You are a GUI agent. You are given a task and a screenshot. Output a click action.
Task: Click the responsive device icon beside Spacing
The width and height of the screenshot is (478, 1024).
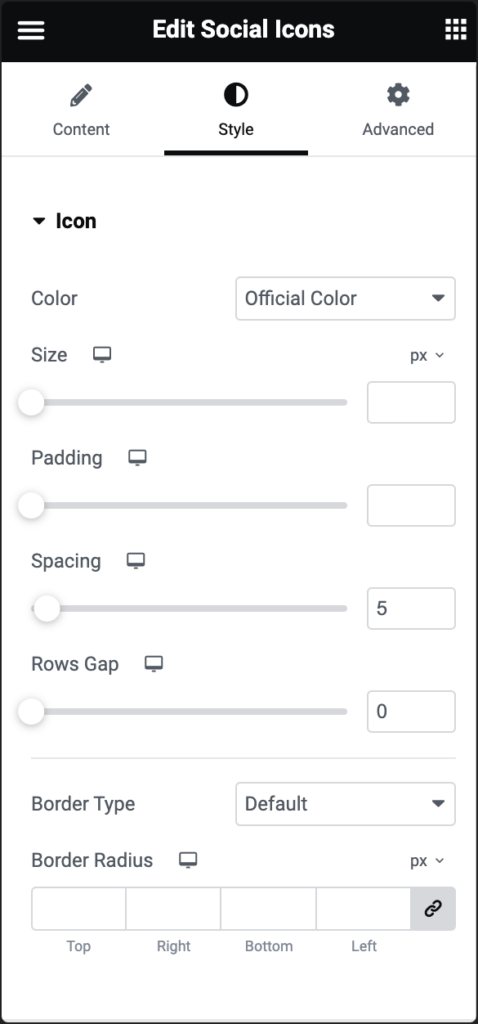click(136, 561)
